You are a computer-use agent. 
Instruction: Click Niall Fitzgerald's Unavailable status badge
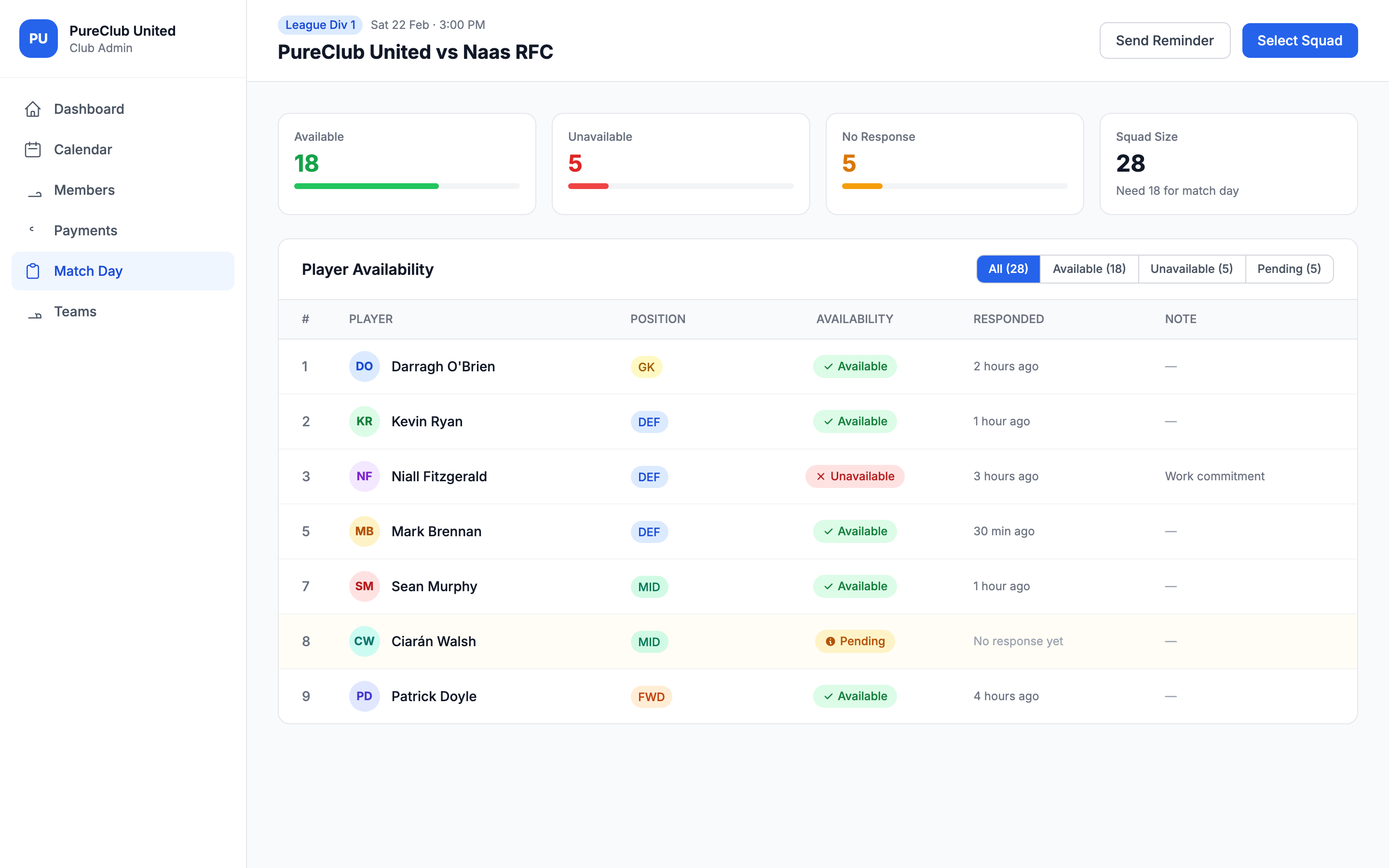[x=855, y=476]
